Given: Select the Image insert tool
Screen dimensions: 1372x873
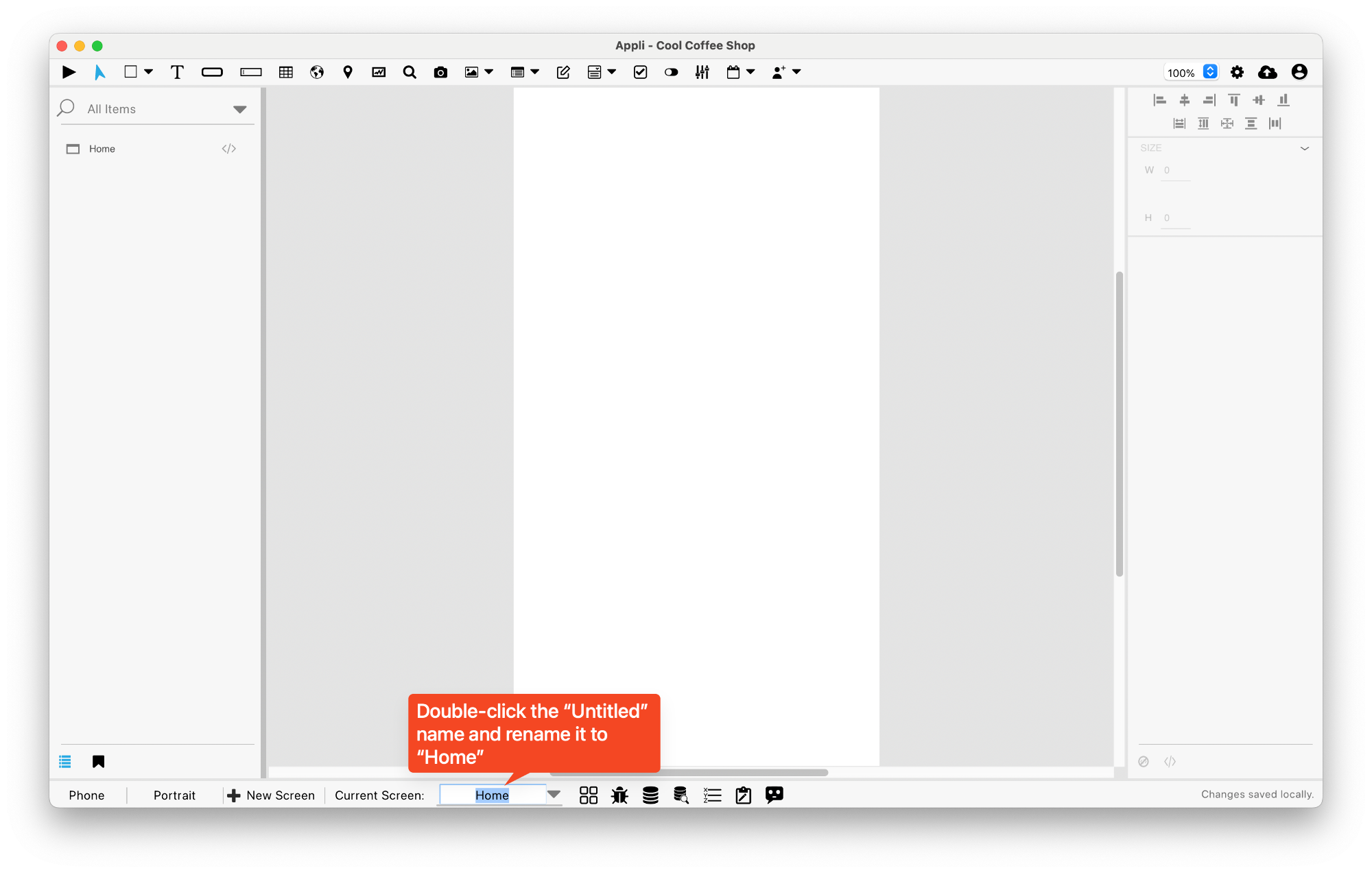Looking at the screenshot, I should point(471,72).
